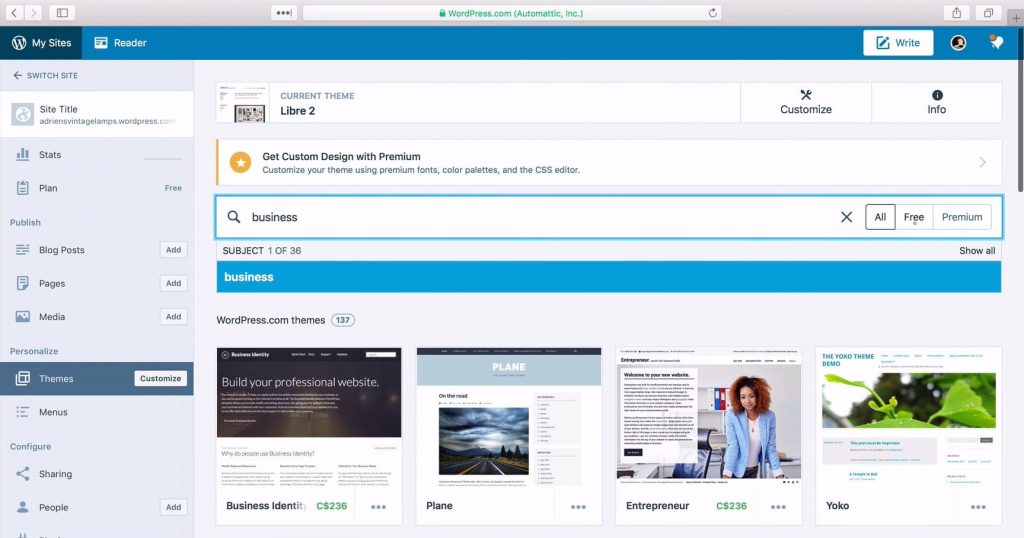Toggle the Safari sidebar

click(62, 12)
